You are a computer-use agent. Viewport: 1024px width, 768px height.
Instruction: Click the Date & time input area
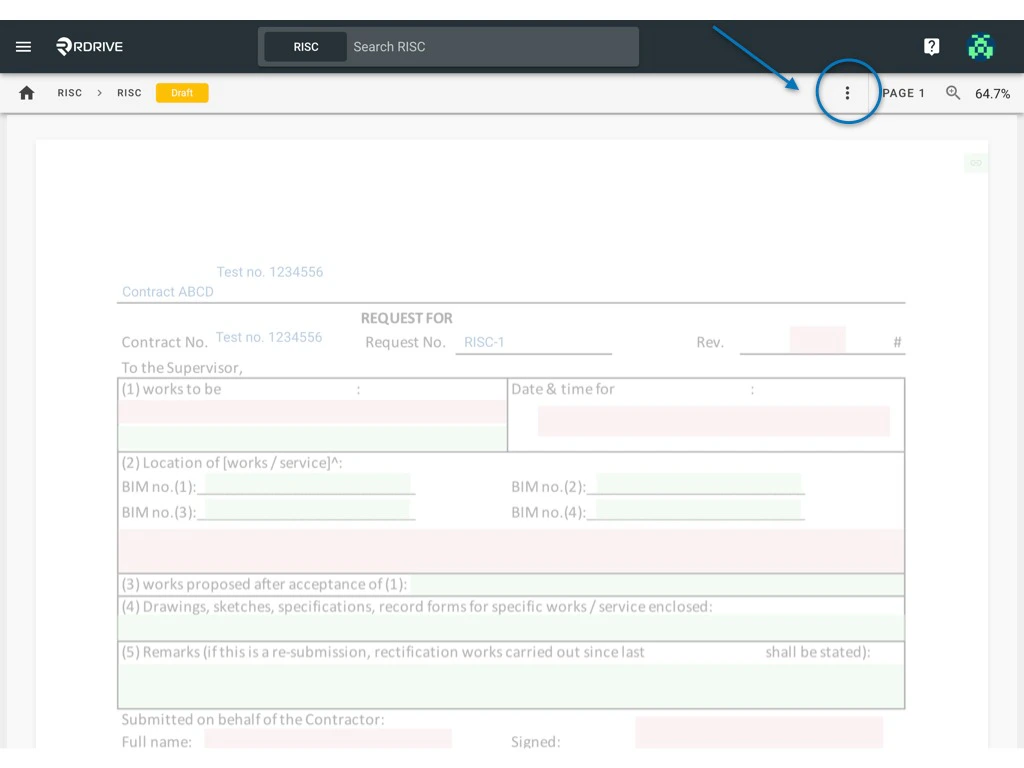pyautogui.click(x=713, y=422)
